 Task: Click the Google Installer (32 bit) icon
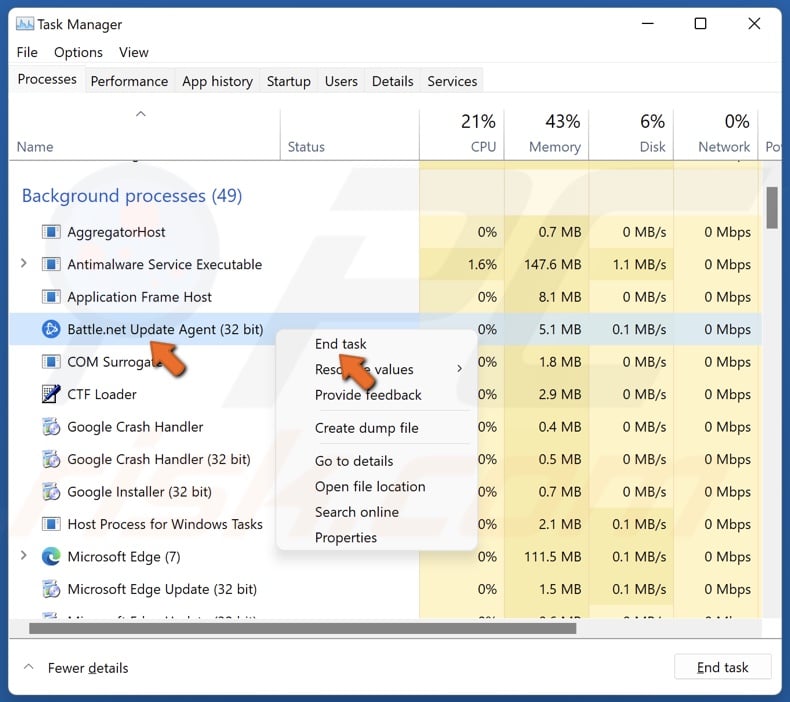click(x=51, y=491)
